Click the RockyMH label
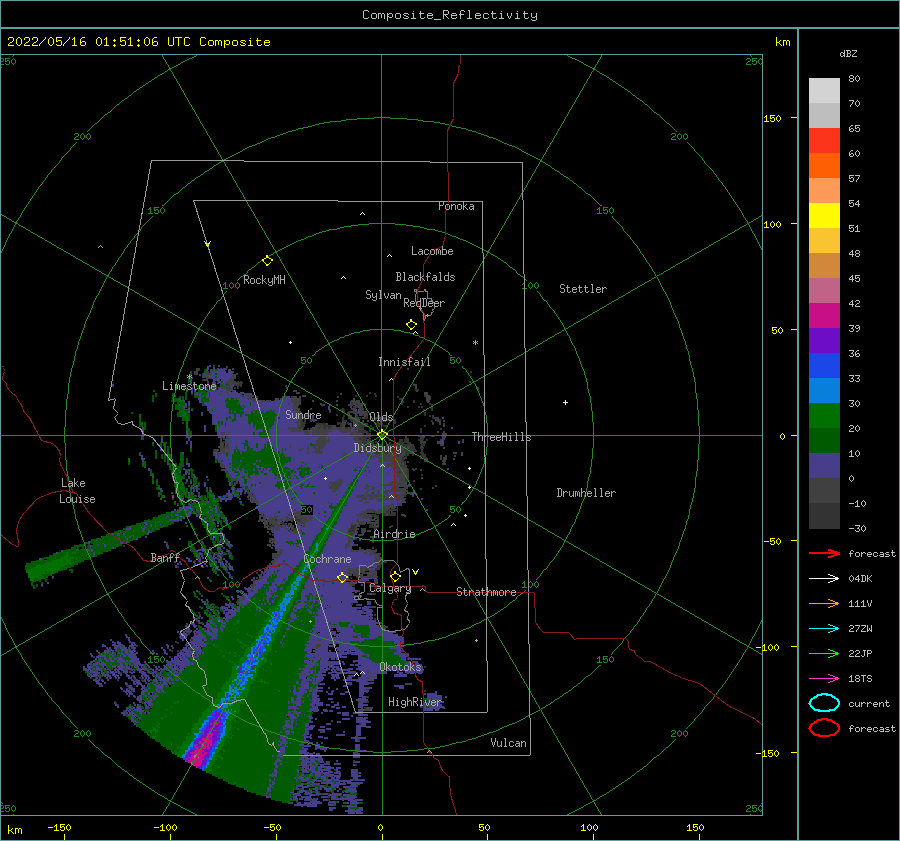The width and height of the screenshot is (900, 841). pyautogui.click(x=264, y=280)
